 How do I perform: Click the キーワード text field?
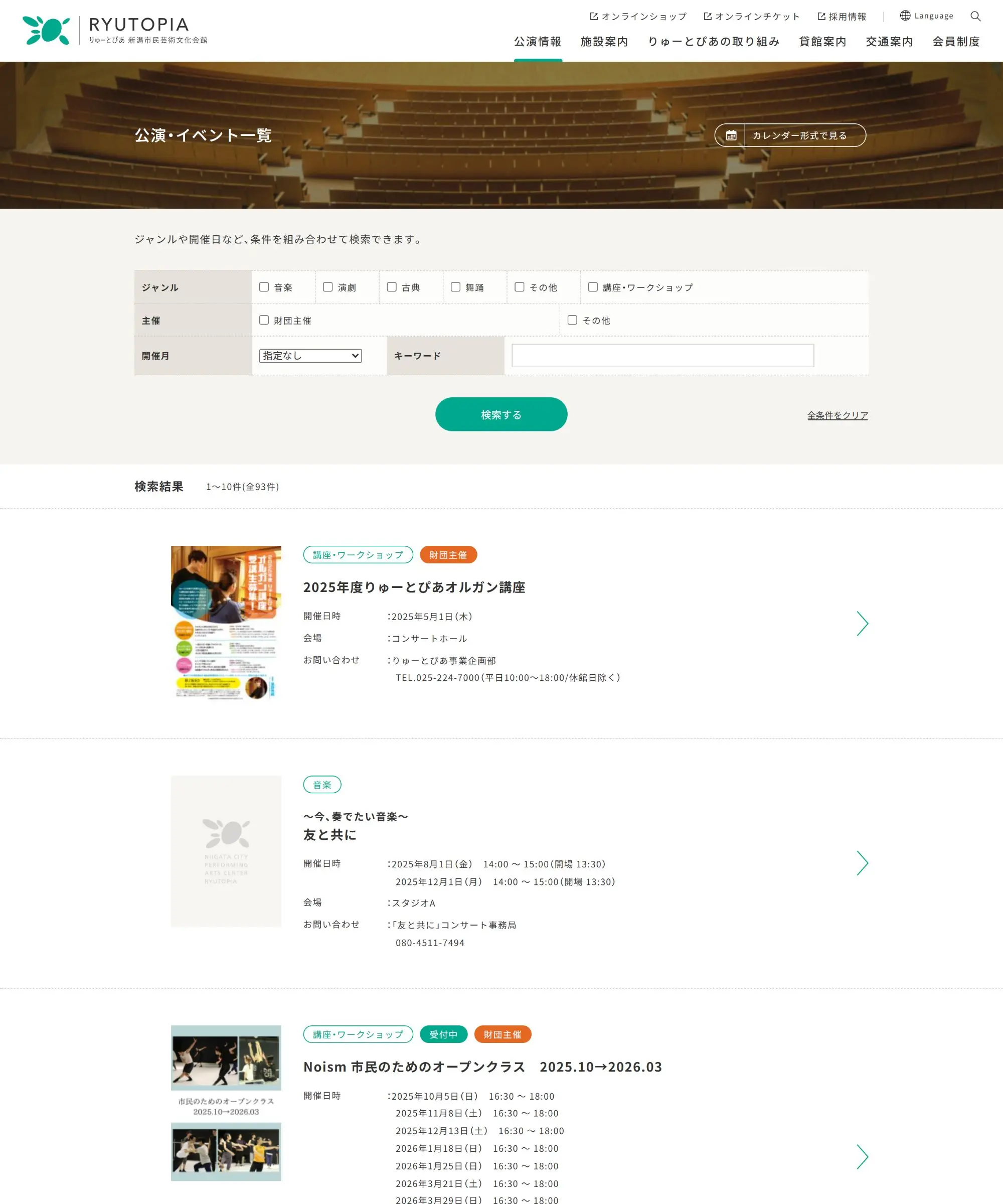[662, 356]
